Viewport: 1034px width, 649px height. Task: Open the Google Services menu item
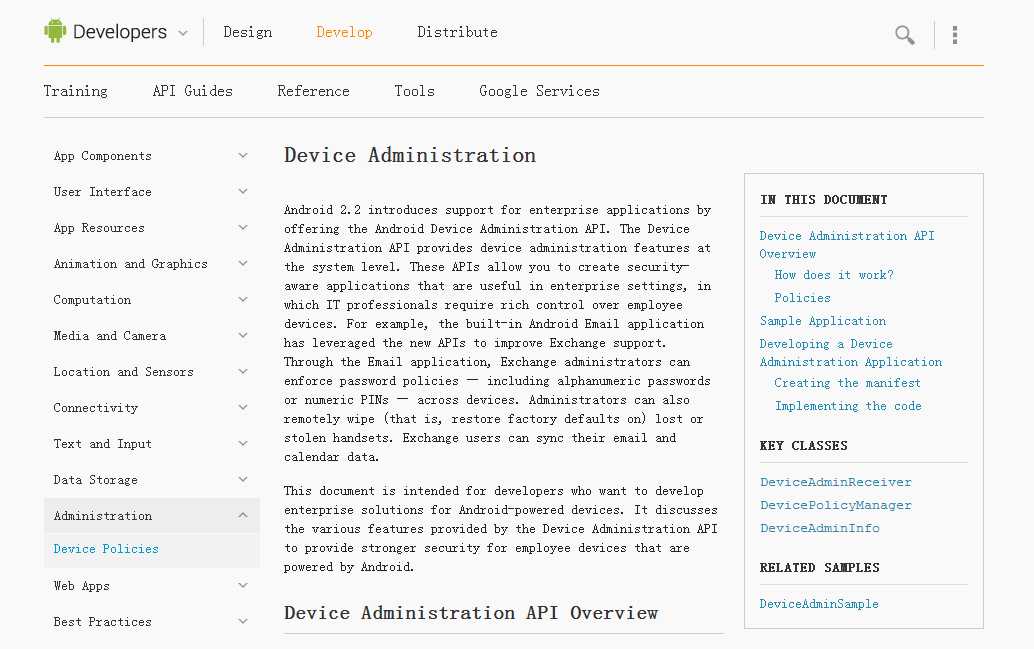coord(539,91)
